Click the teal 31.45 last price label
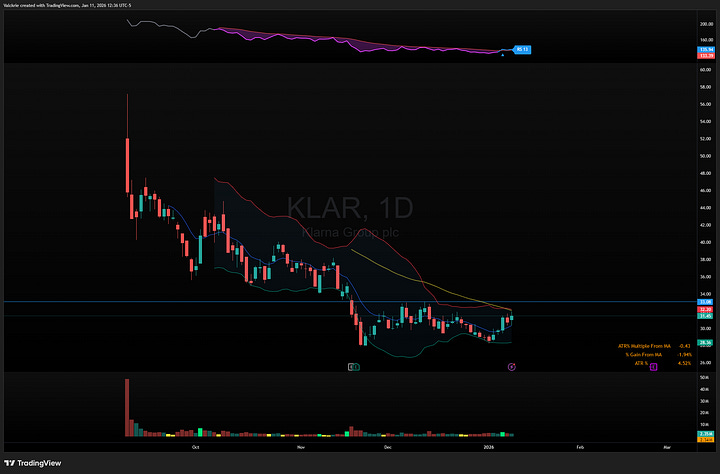Screen dimensions: 720x474 pyautogui.click(x=705, y=316)
